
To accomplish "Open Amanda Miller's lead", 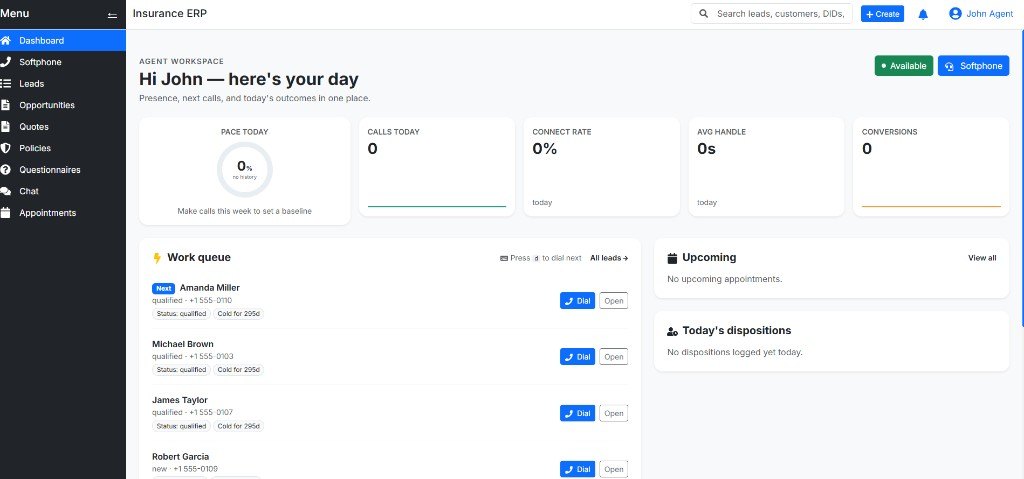I will pos(614,301).
